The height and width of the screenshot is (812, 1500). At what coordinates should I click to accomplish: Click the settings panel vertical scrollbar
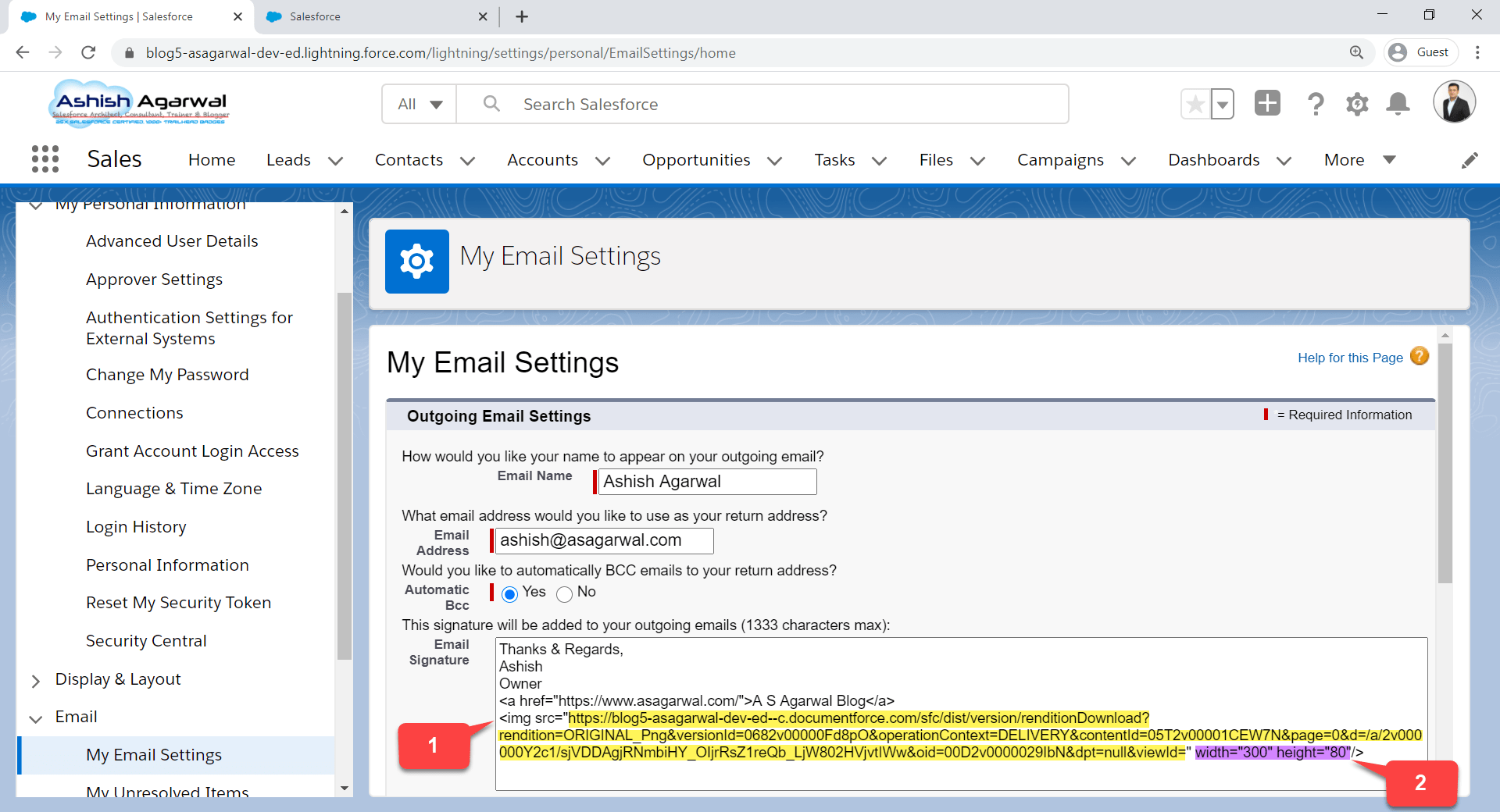pos(1445,465)
